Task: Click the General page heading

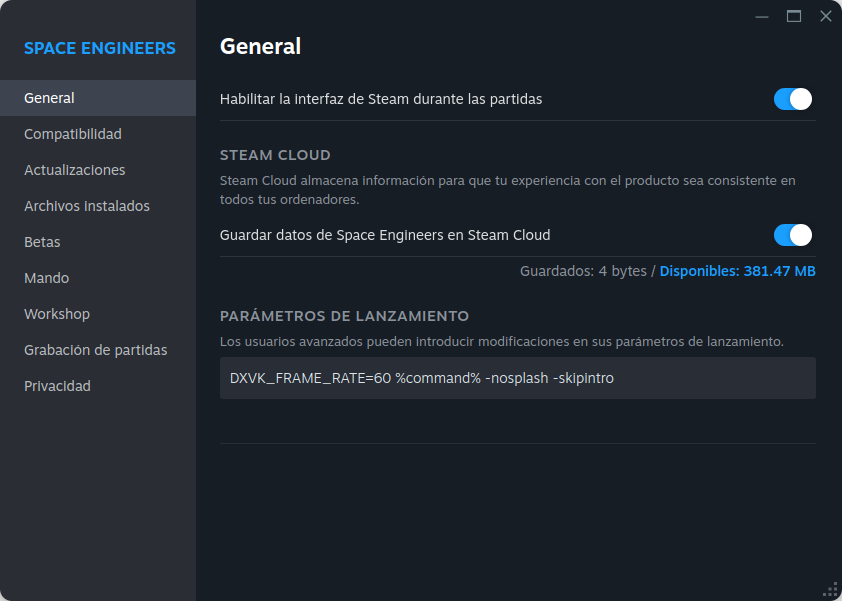Action: [260, 46]
